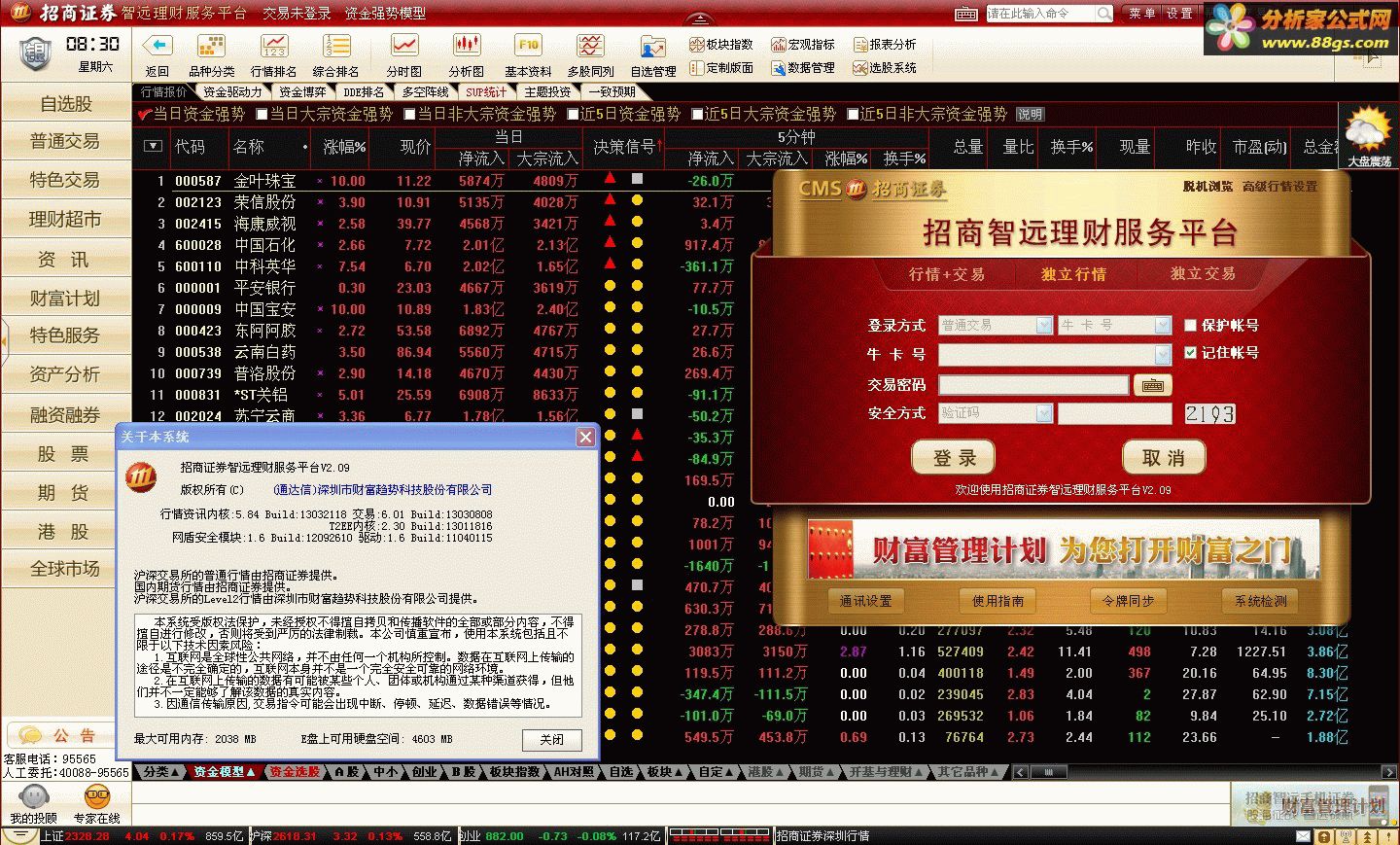Open 普通交易 in left sidebar
1400x845 pixels.
65,141
